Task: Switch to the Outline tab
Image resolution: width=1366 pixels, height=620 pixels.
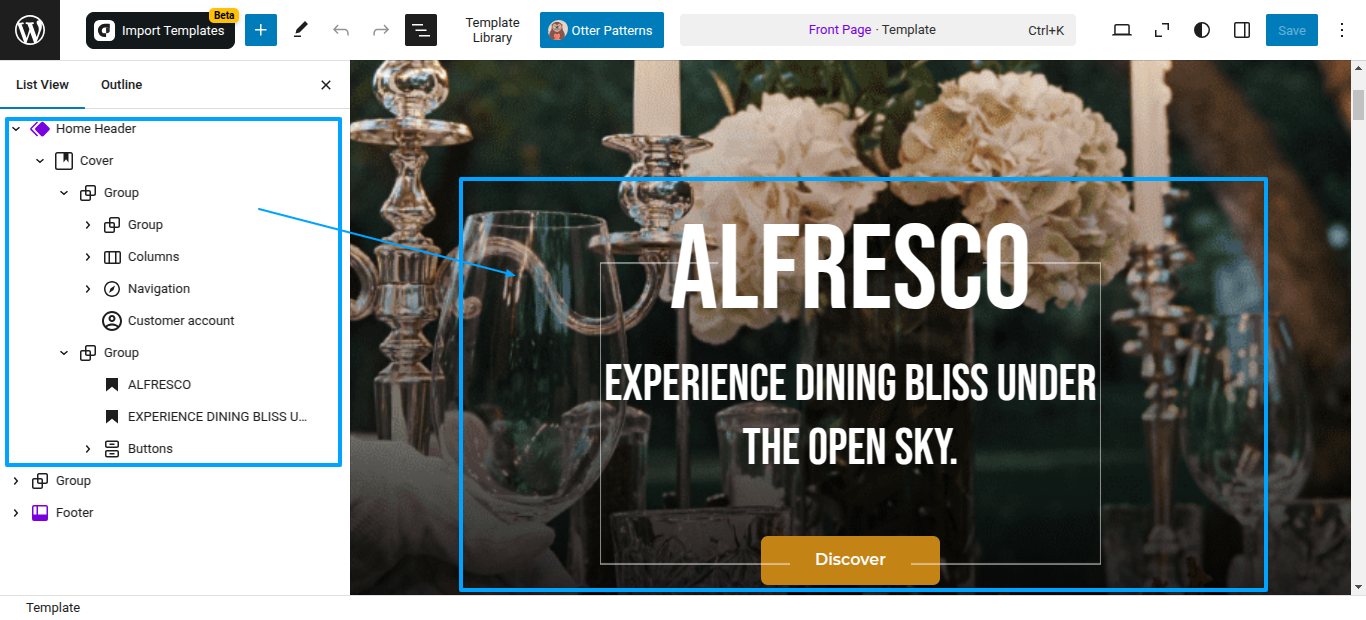Action: tap(122, 85)
